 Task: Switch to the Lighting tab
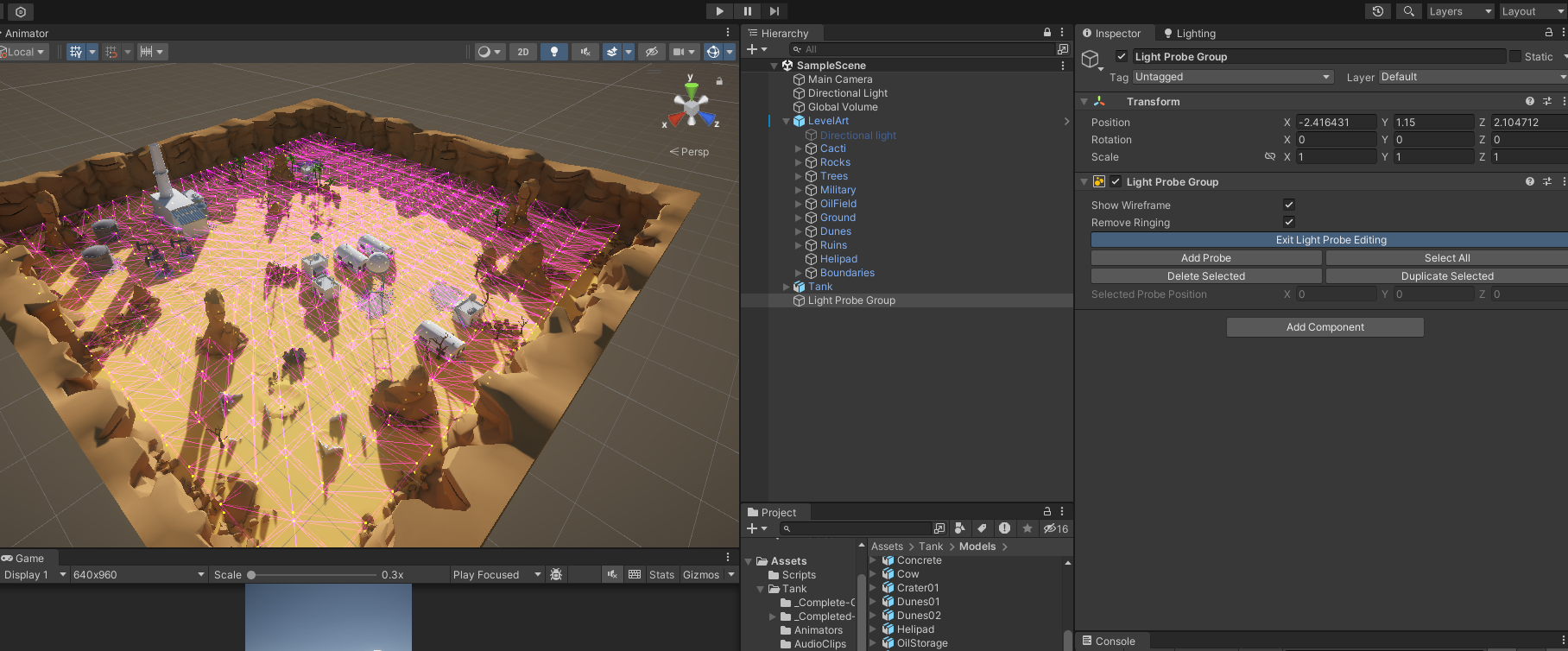[x=1190, y=34]
